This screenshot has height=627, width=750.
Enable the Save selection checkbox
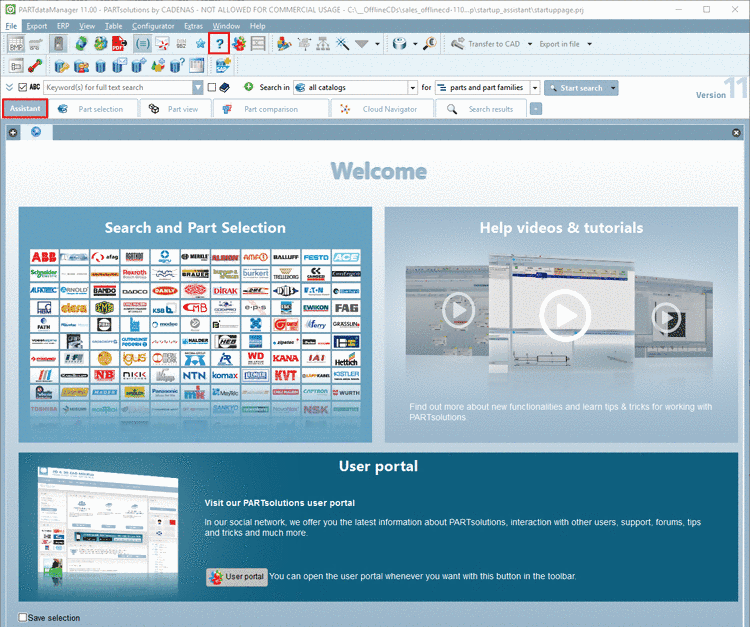tap(22, 617)
